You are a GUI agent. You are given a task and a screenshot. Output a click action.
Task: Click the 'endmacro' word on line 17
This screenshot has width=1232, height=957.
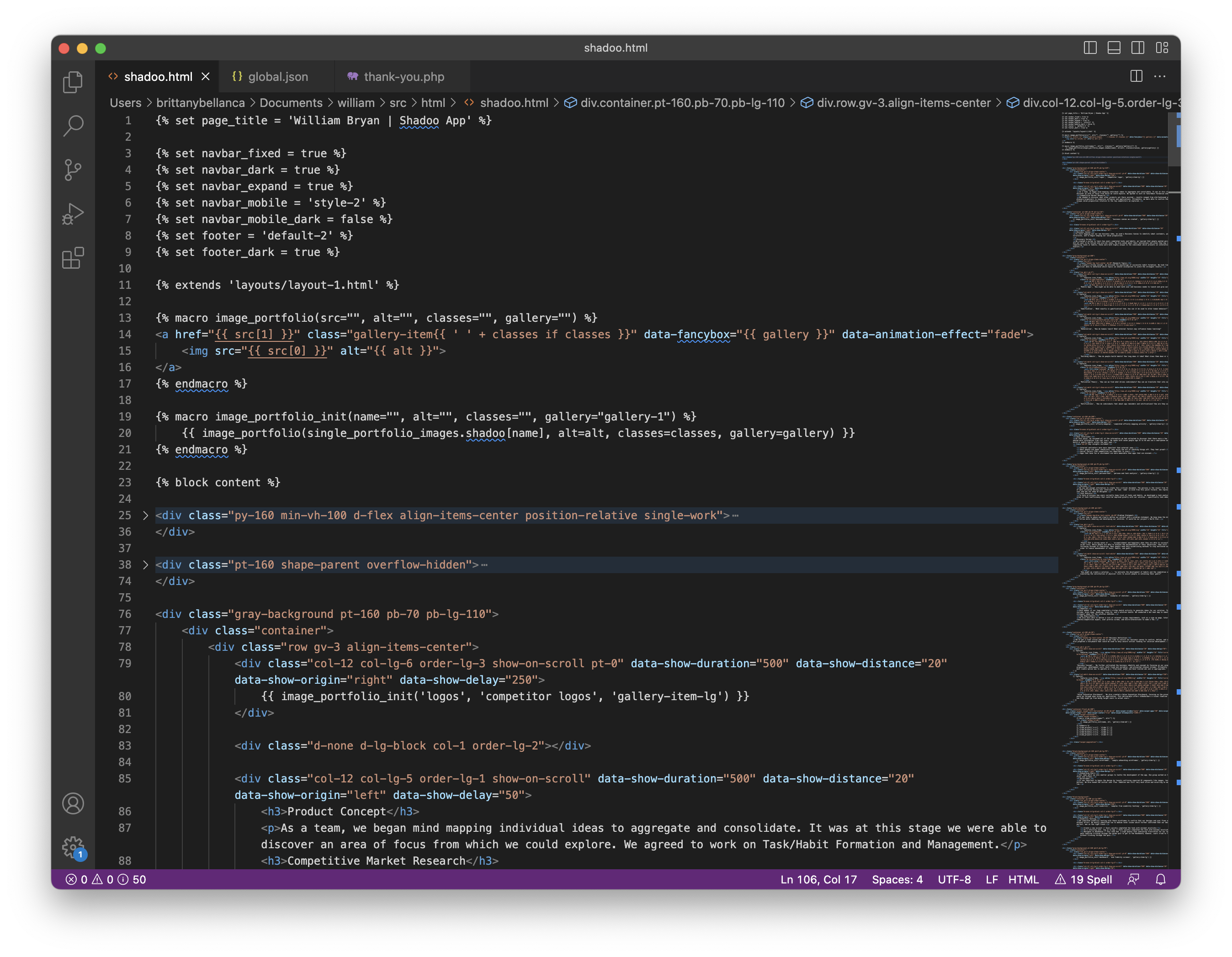(202, 384)
